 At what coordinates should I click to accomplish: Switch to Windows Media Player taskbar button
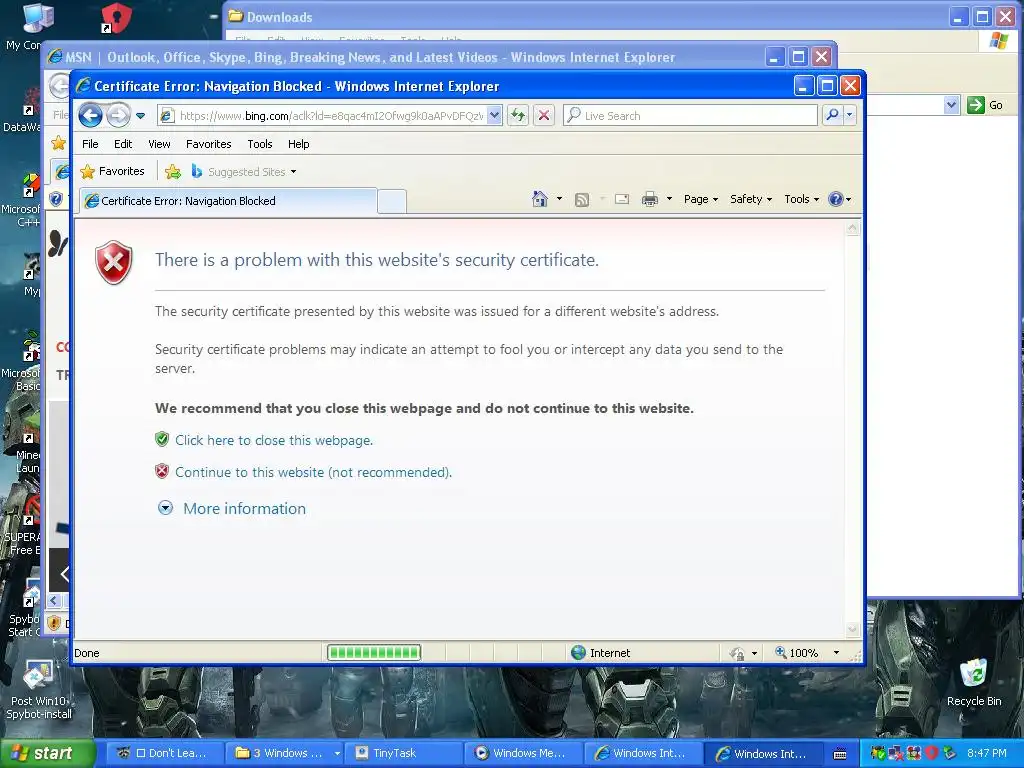pyautogui.click(x=525, y=753)
